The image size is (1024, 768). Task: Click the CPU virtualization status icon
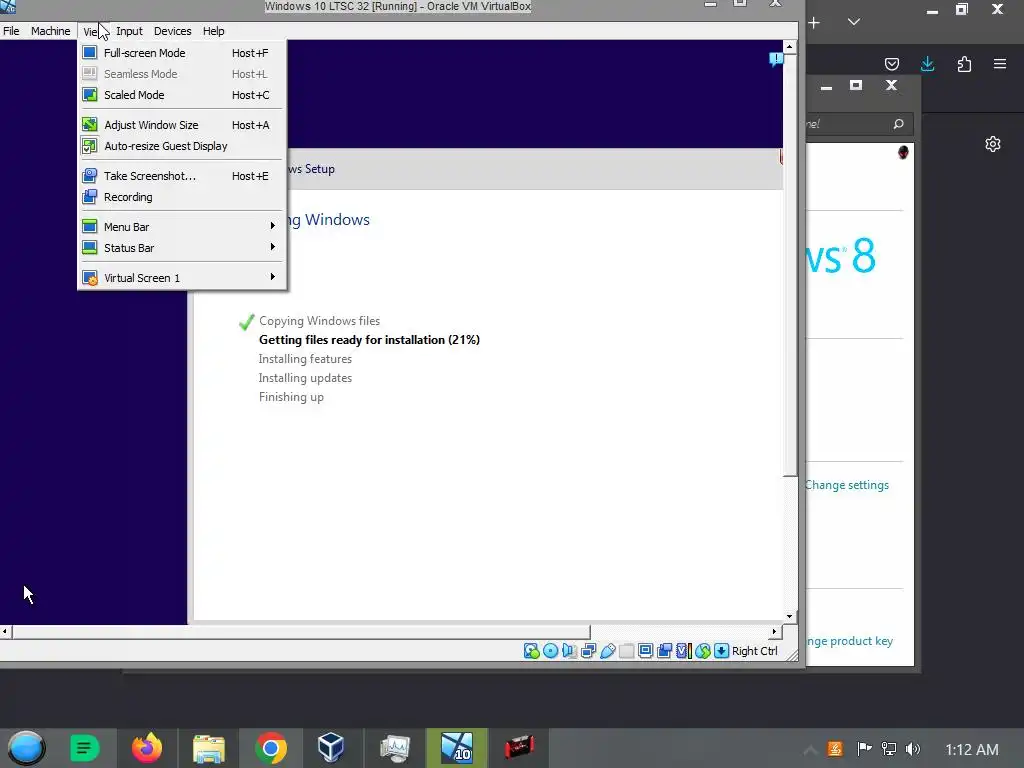(x=683, y=650)
